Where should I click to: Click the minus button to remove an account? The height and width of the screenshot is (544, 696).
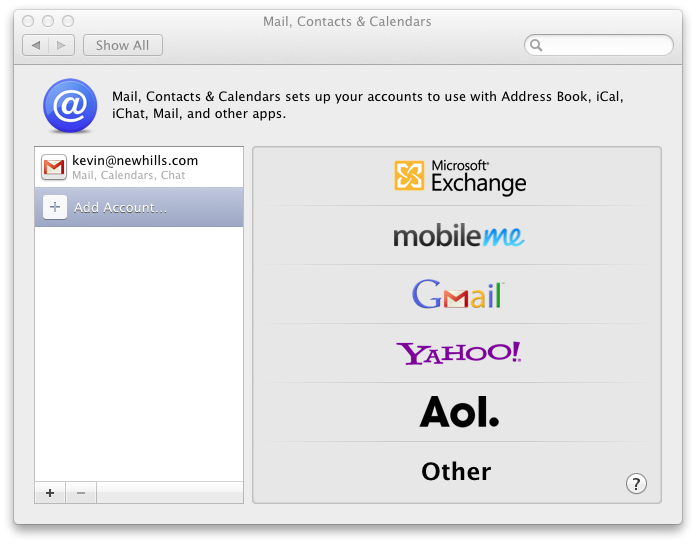pos(81,493)
